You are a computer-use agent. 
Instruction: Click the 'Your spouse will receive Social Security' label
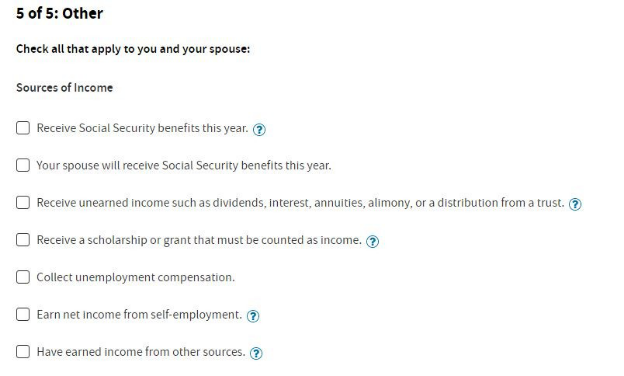point(184,166)
